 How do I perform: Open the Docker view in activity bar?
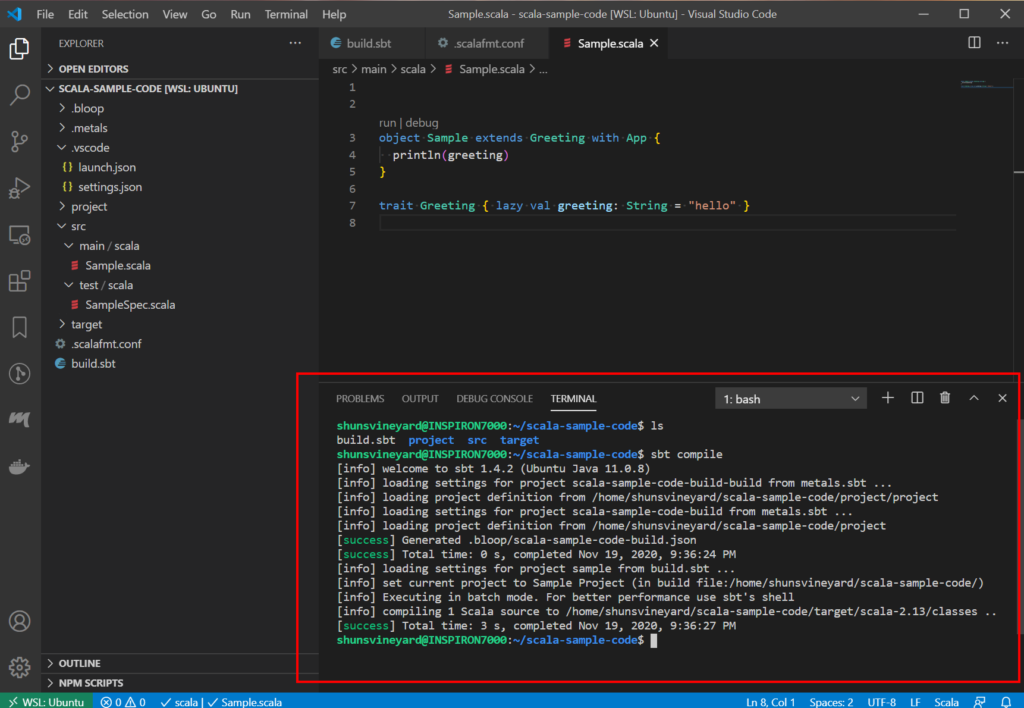[x=19, y=467]
